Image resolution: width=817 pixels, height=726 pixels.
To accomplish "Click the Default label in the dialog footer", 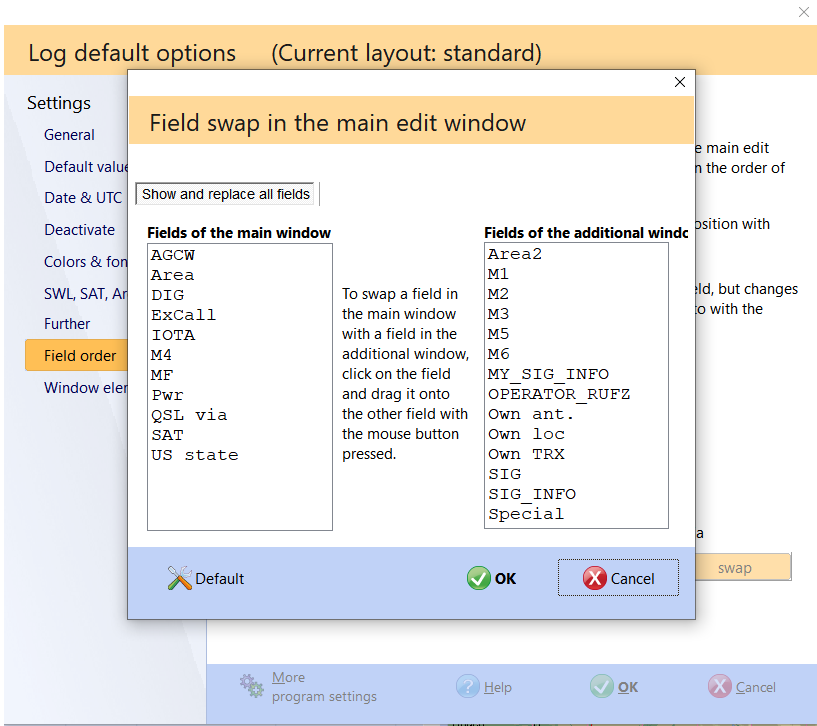I will 219,579.
